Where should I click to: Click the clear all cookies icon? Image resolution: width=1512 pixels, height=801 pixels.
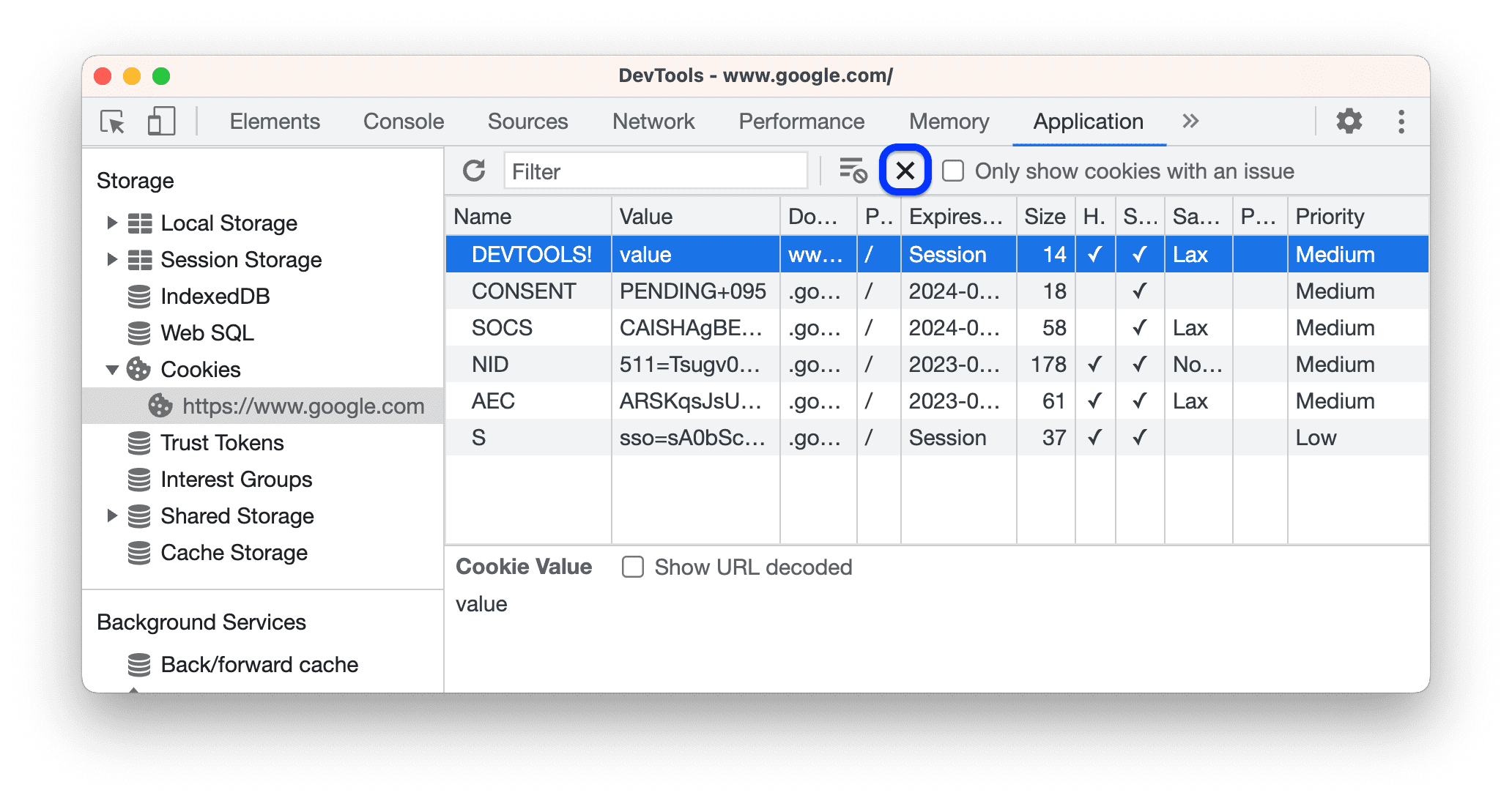(x=905, y=170)
